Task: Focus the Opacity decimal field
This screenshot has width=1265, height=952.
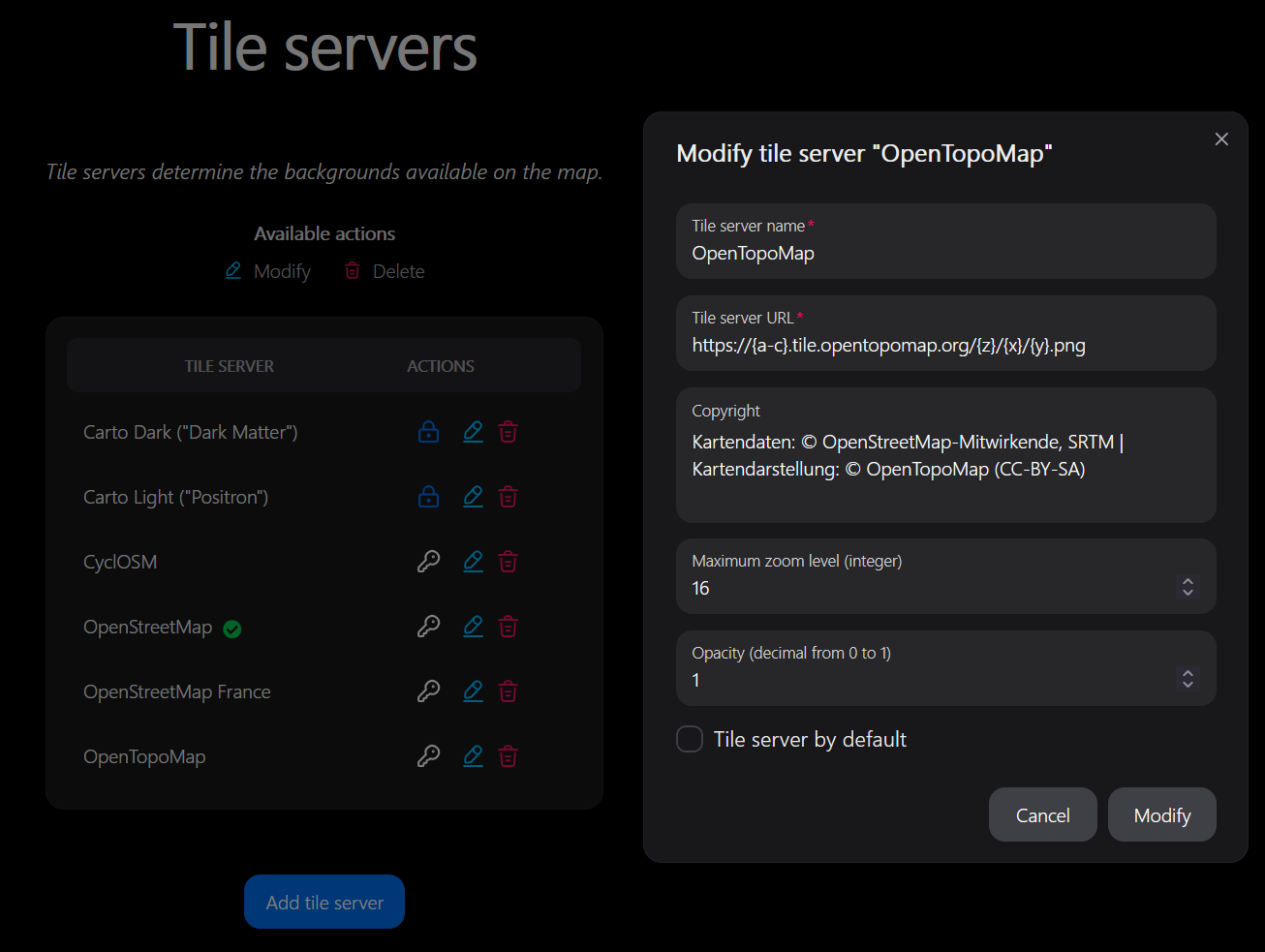Action: [x=946, y=668]
